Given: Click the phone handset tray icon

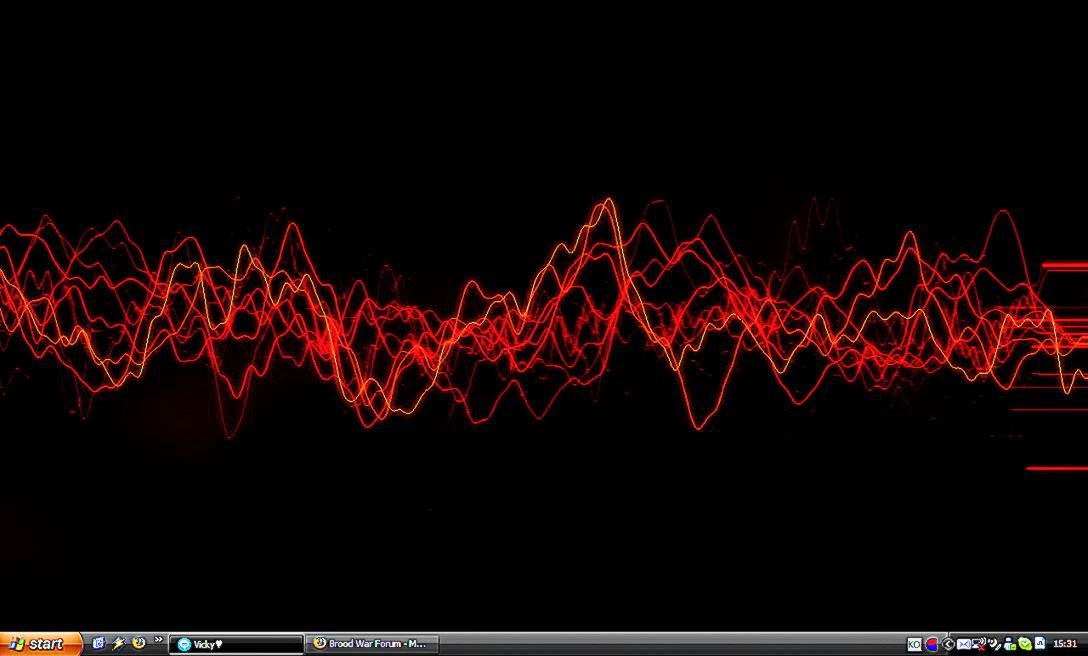Looking at the screenshot, I should [x=995, y=644].
